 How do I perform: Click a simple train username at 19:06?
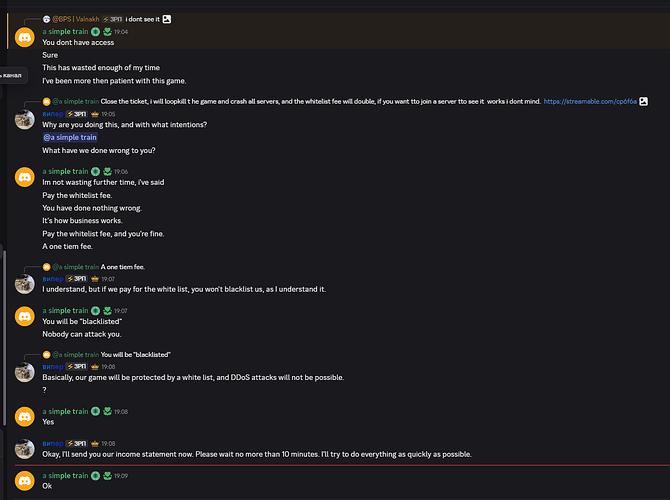pos(65,171)
